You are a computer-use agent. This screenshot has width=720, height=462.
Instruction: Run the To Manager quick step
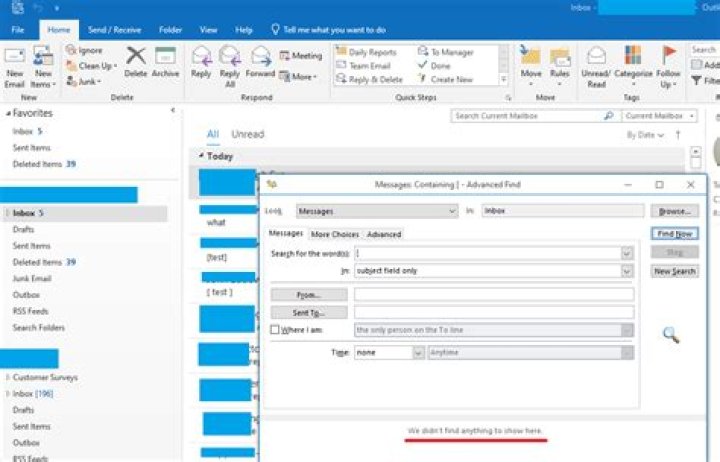coord(445,52)
